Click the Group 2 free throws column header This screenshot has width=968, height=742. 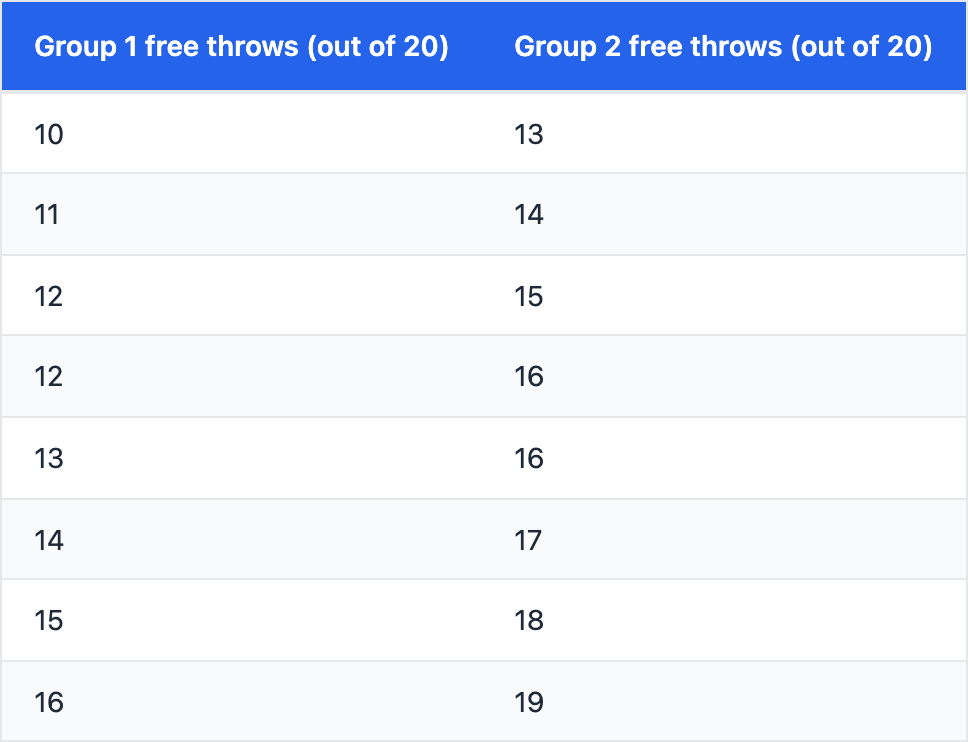(723, 47)
